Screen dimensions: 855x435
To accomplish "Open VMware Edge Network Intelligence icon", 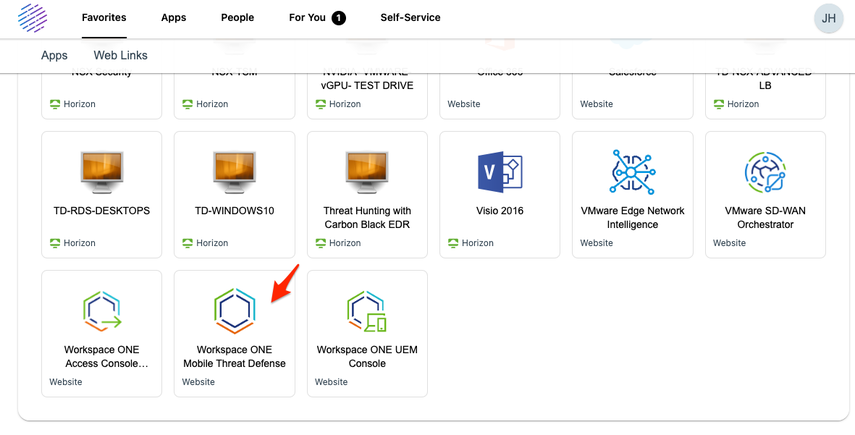I will pyautogui.click(x=632, y=172).
